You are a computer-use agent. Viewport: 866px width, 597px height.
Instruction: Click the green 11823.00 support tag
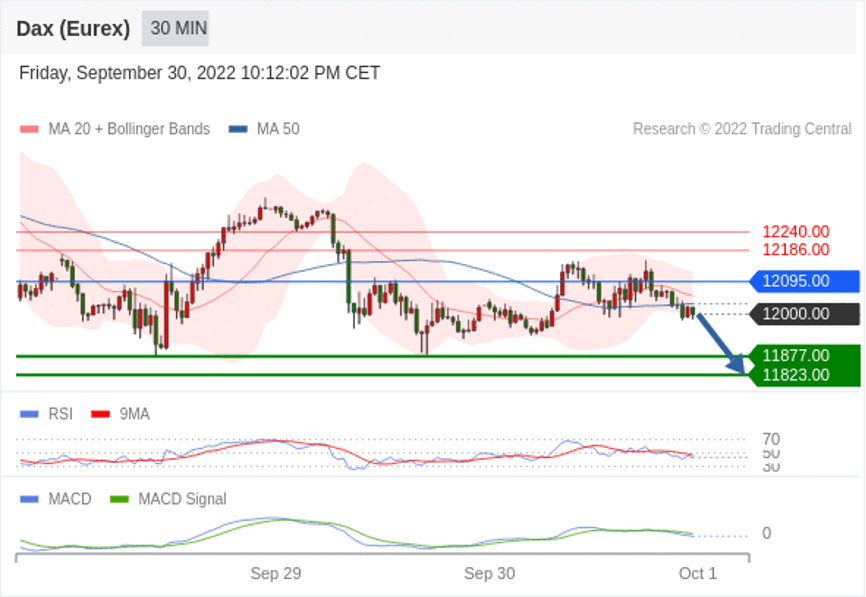(806, 376)
